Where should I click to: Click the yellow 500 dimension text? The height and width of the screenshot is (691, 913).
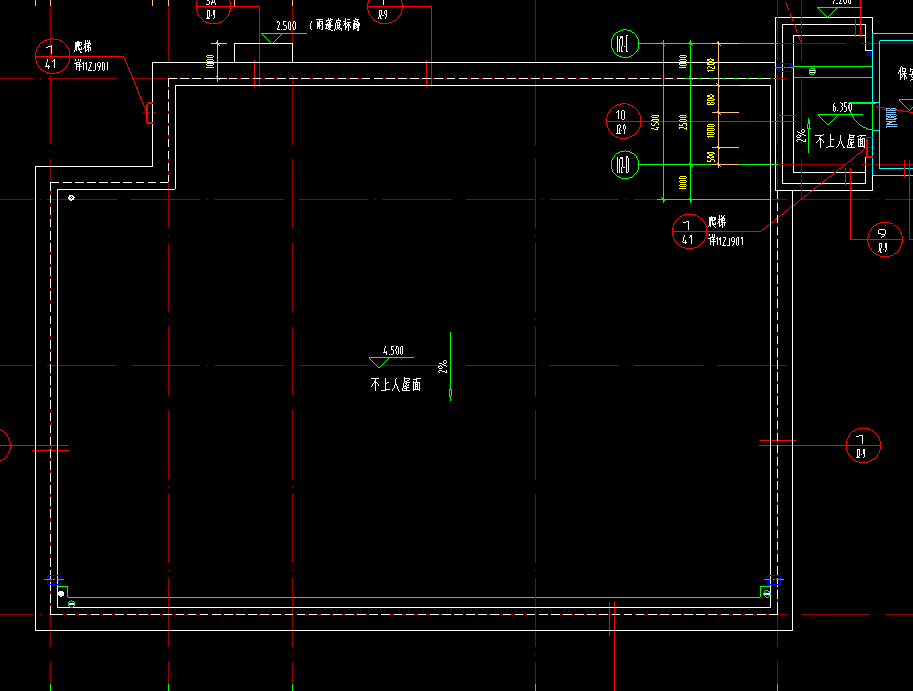tap(711, 157)
